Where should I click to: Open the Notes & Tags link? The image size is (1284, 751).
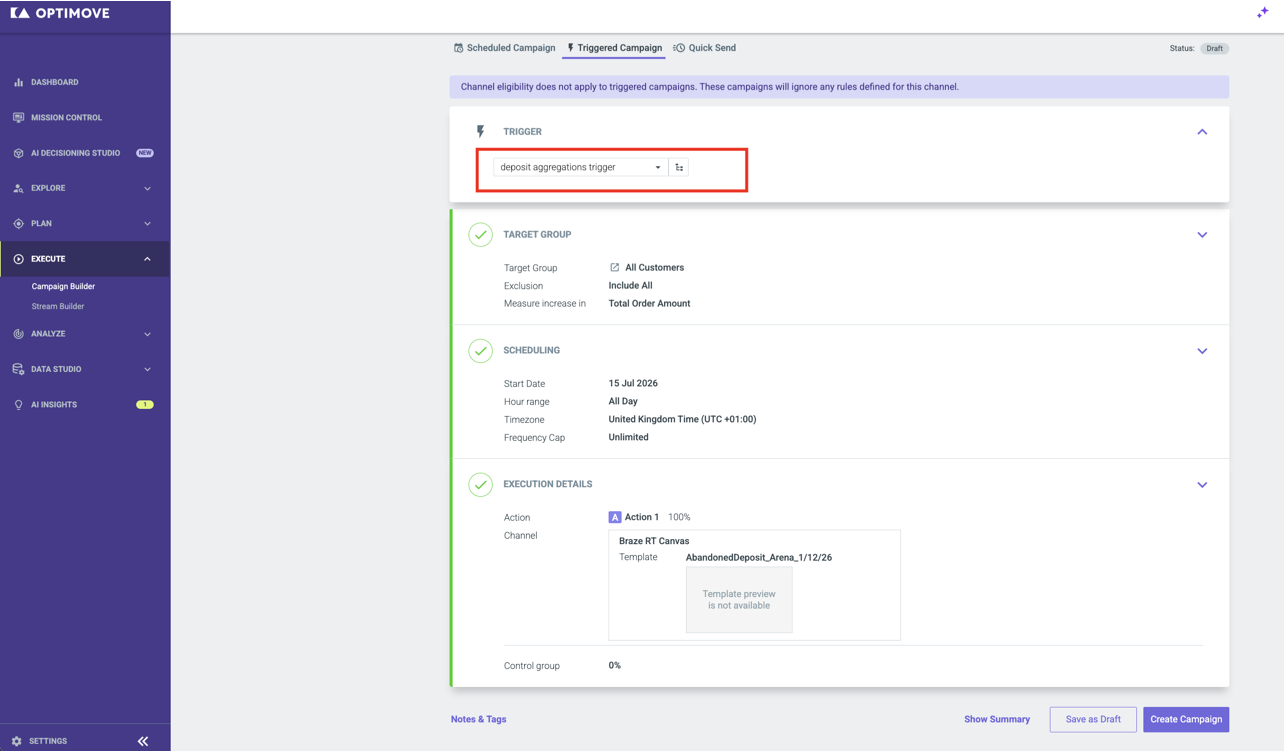478,719
